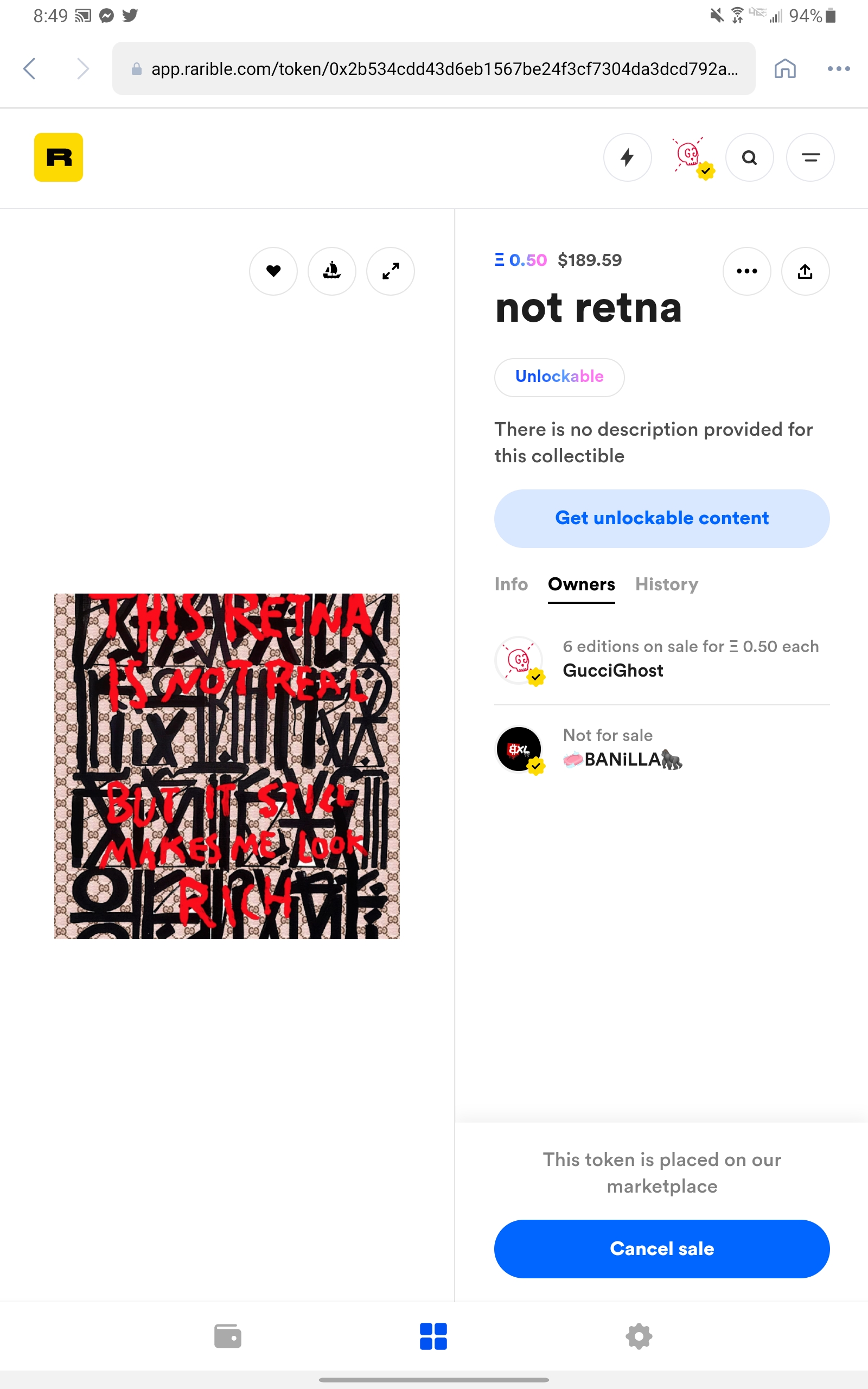View the token on OpenSea via the ship icon
Viewport: 868px width, 1389px height.
pyautogui.click(x=332, y=271)
